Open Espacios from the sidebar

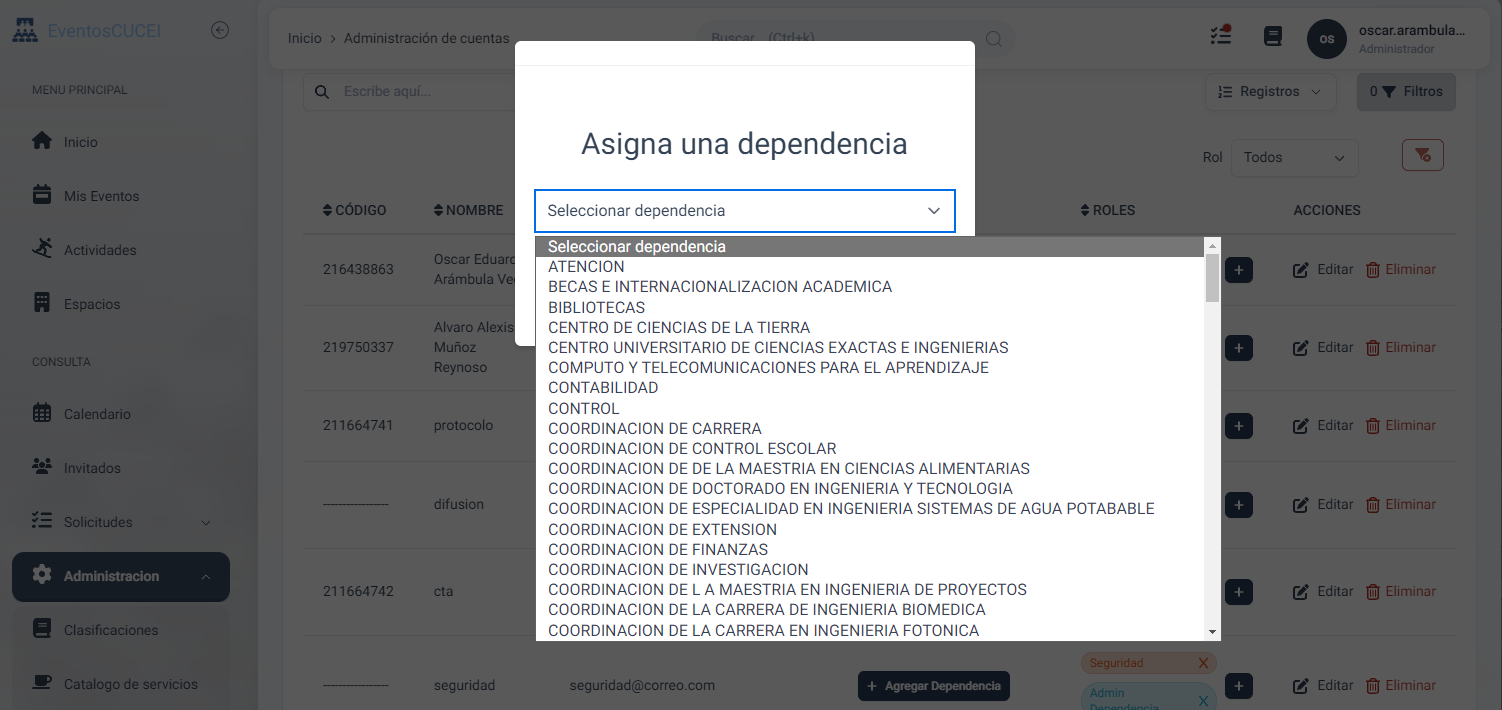[x=90, y=303]
